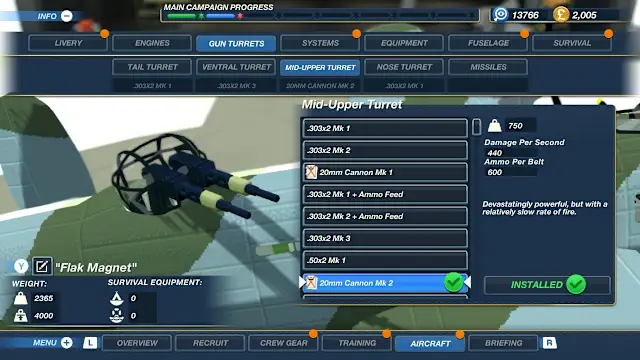Click the turret list scrollbar
The width and height of the screenshot is (640, 360).
(x=476, y=127)
